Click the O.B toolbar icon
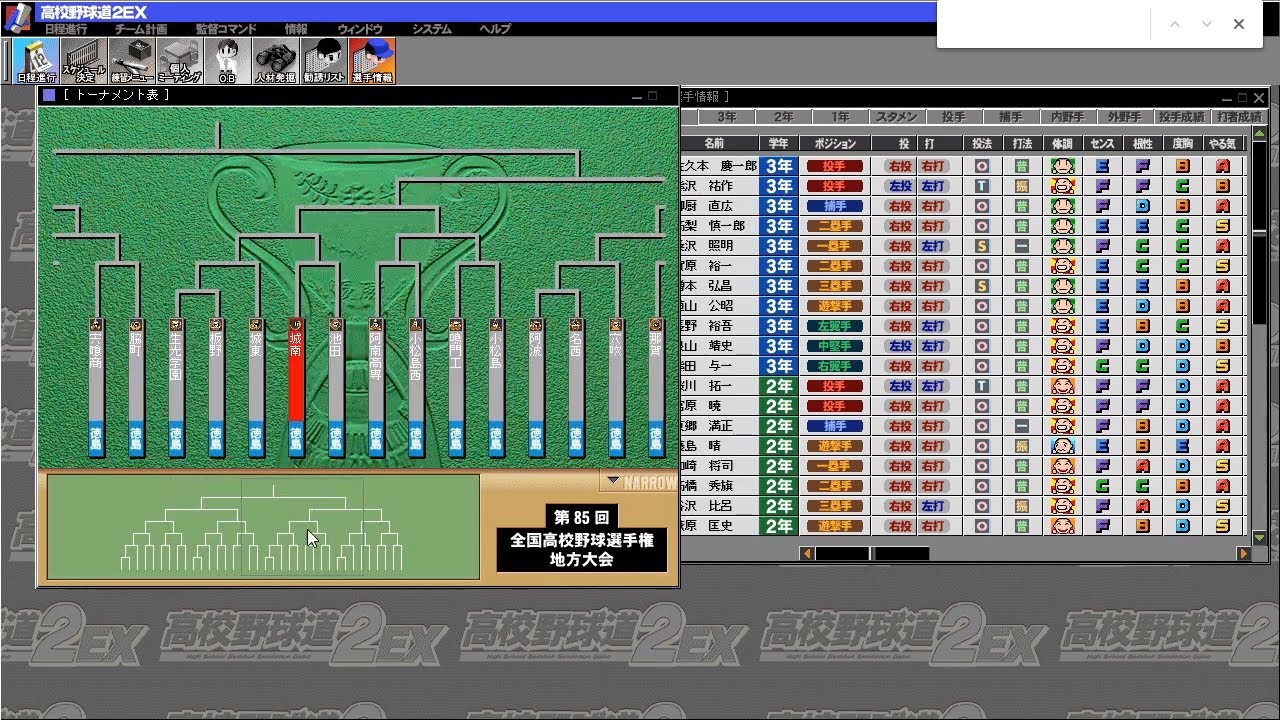The width and height of the screenshot is (1280, 720). 227,61
